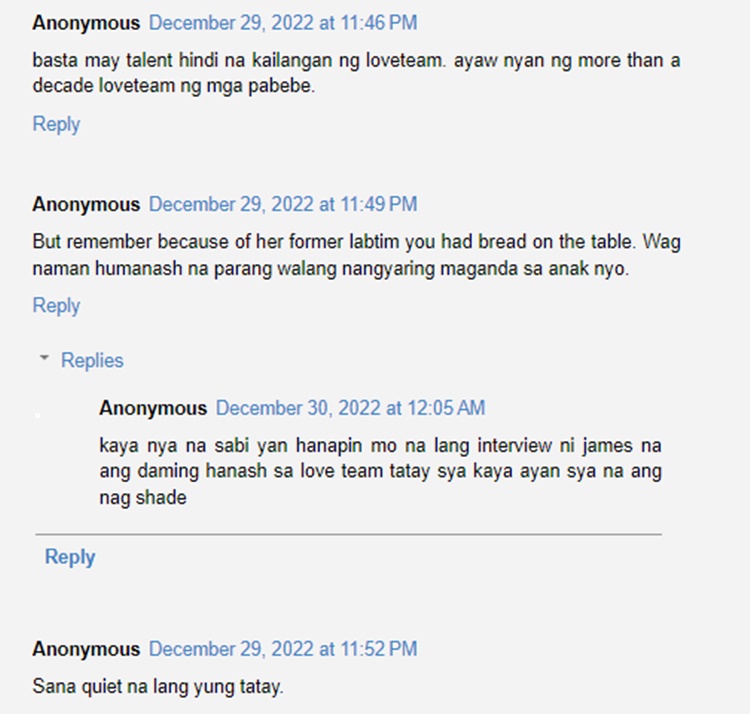
Task: Click Anonymous author of the 11:46 PM comment
Action: pos(86,23)
